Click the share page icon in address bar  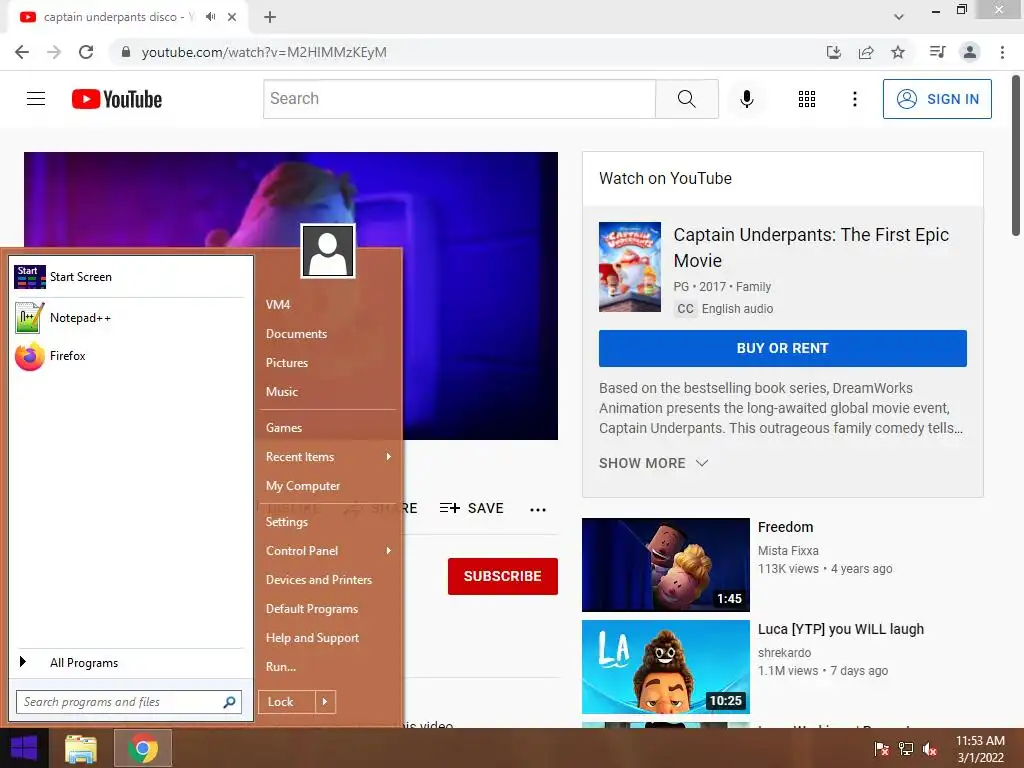(x=866, y=52)
